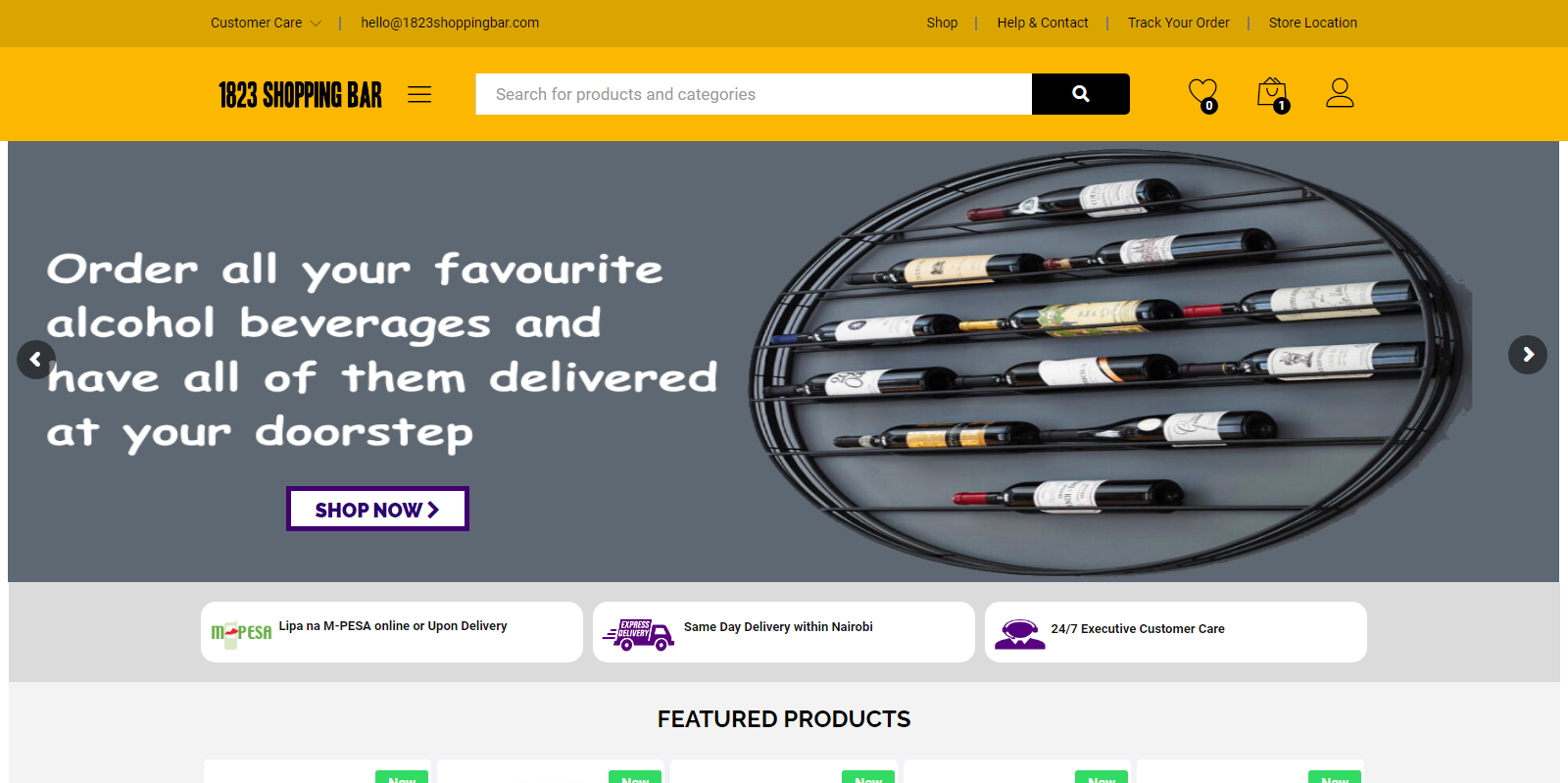Open Help & Contact in top bar
This screenshot has width=1568, height=783.
point(1043,23)
